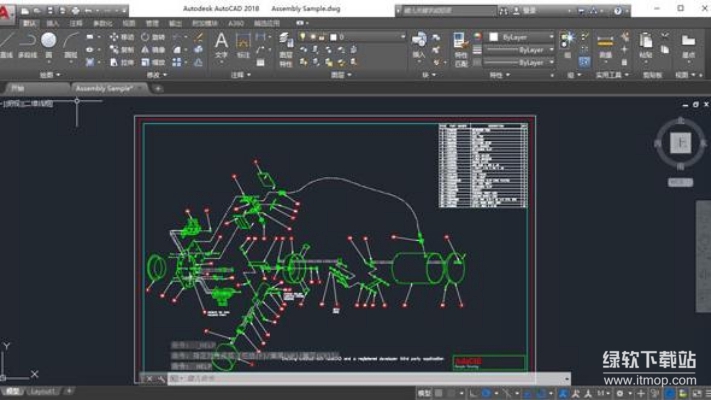Switch to the Insert (插入) ribbon tab
This screenshot has height=400, width=711.
53,23
